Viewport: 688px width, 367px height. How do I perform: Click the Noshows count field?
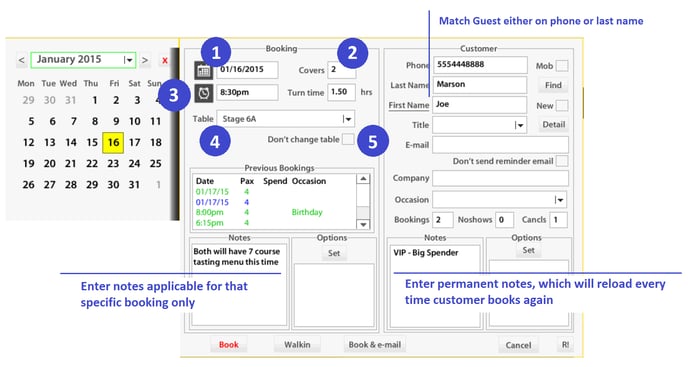pyautogui.click(x=504, y=220)
